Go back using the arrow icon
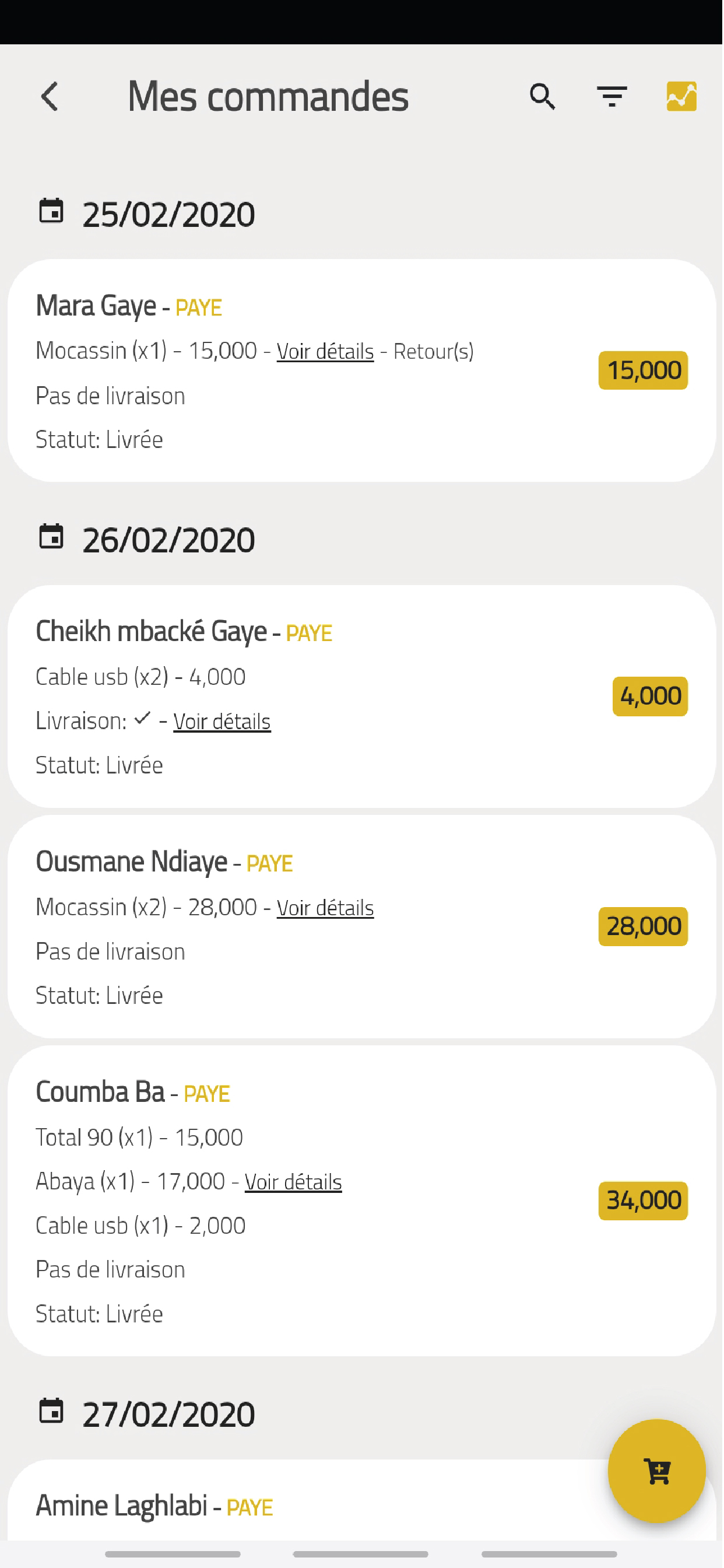724x1568 pixels. [x=50, y=97]
